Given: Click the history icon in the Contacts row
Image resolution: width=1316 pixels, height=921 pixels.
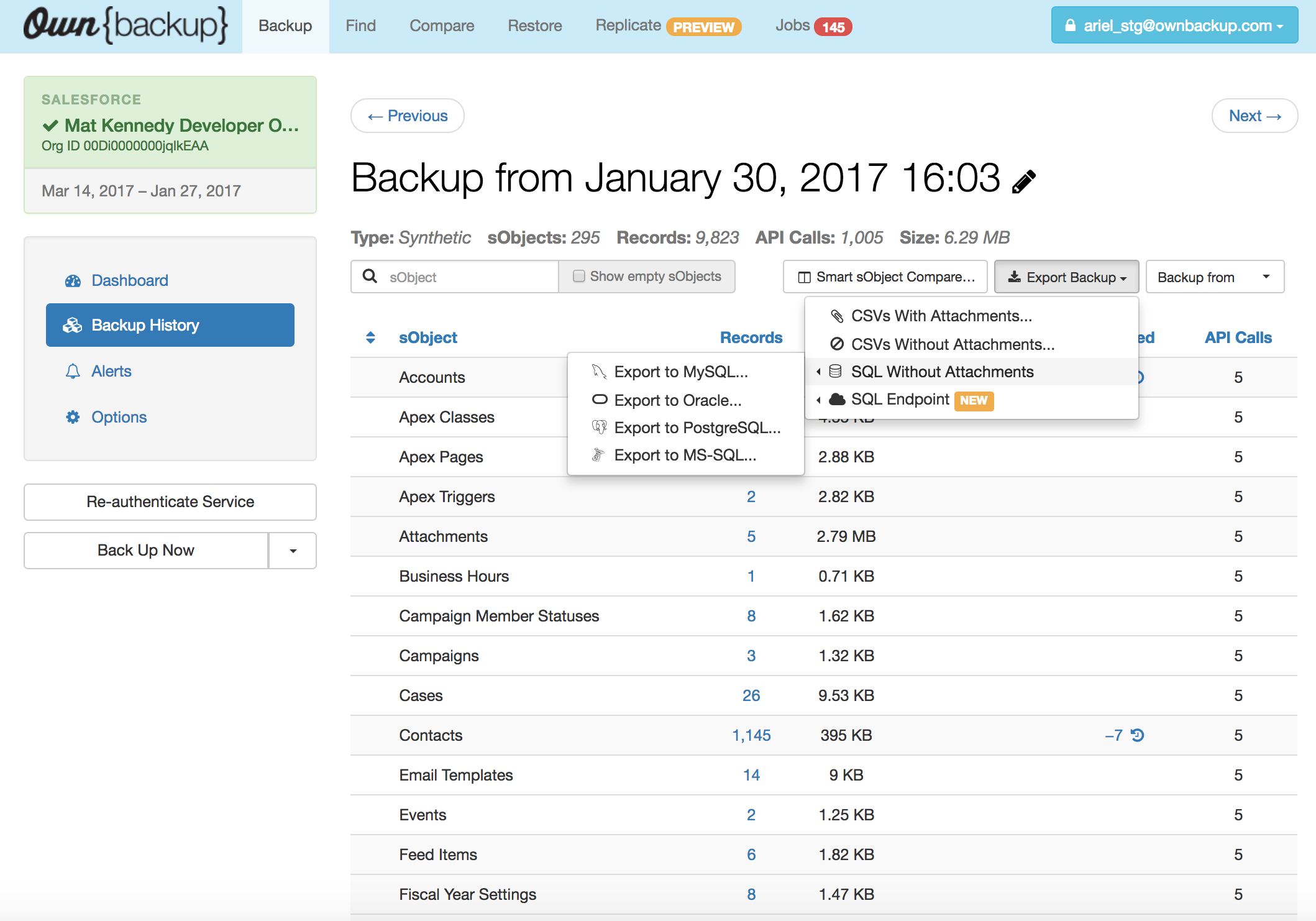Looking at the screenshot, I should pyautogui.click(x=1137, y=735).
